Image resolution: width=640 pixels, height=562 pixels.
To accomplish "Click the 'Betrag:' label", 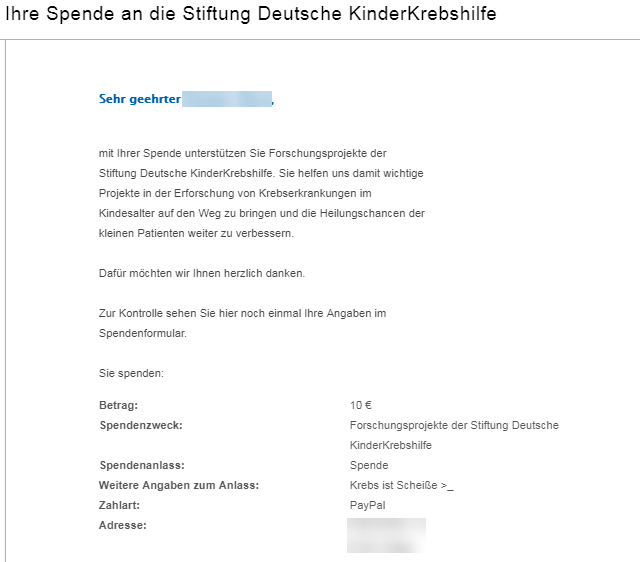I will (118, 405).
